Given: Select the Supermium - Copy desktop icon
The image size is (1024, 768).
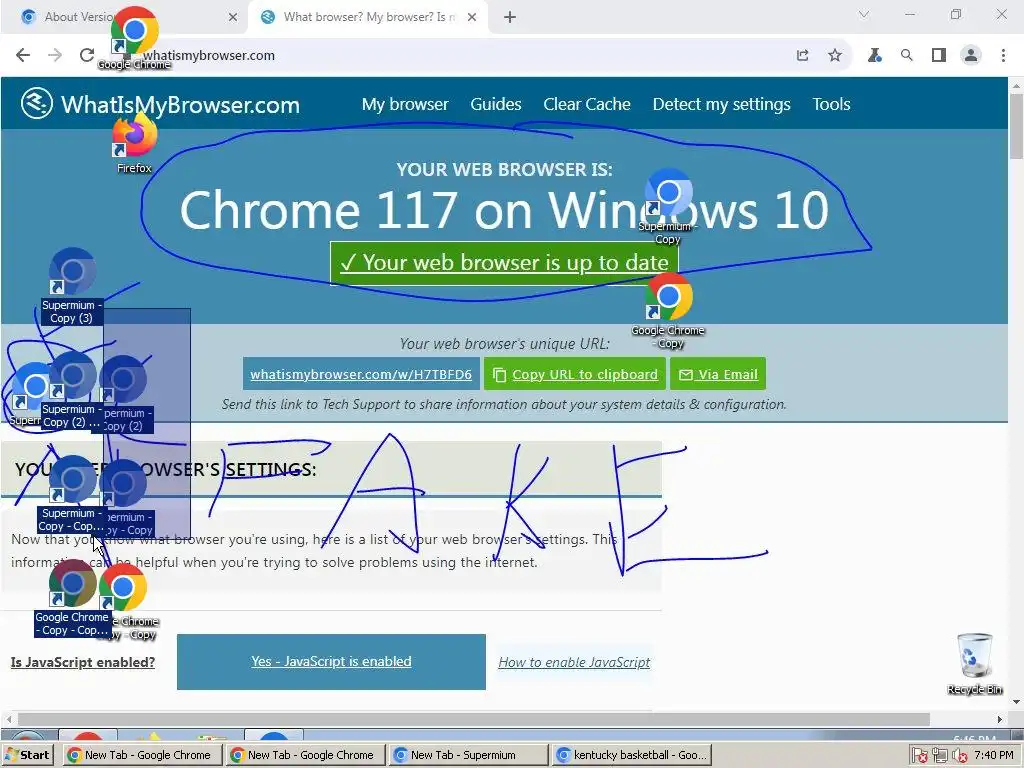Looking at the screenshot, I should tap(668, 206).
